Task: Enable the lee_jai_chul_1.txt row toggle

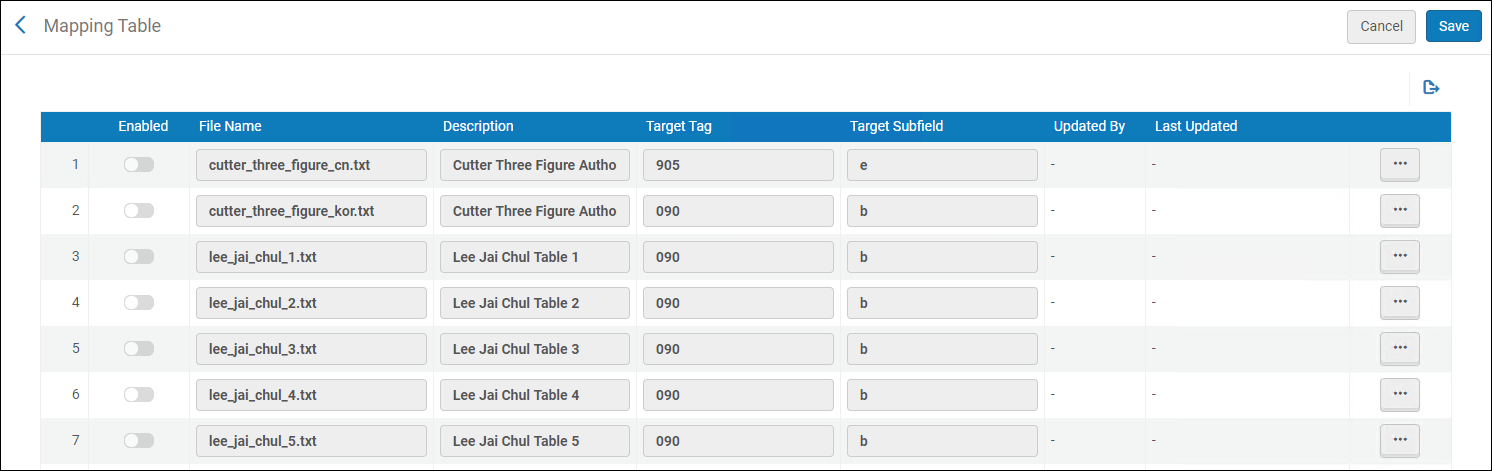Action: 139,257
